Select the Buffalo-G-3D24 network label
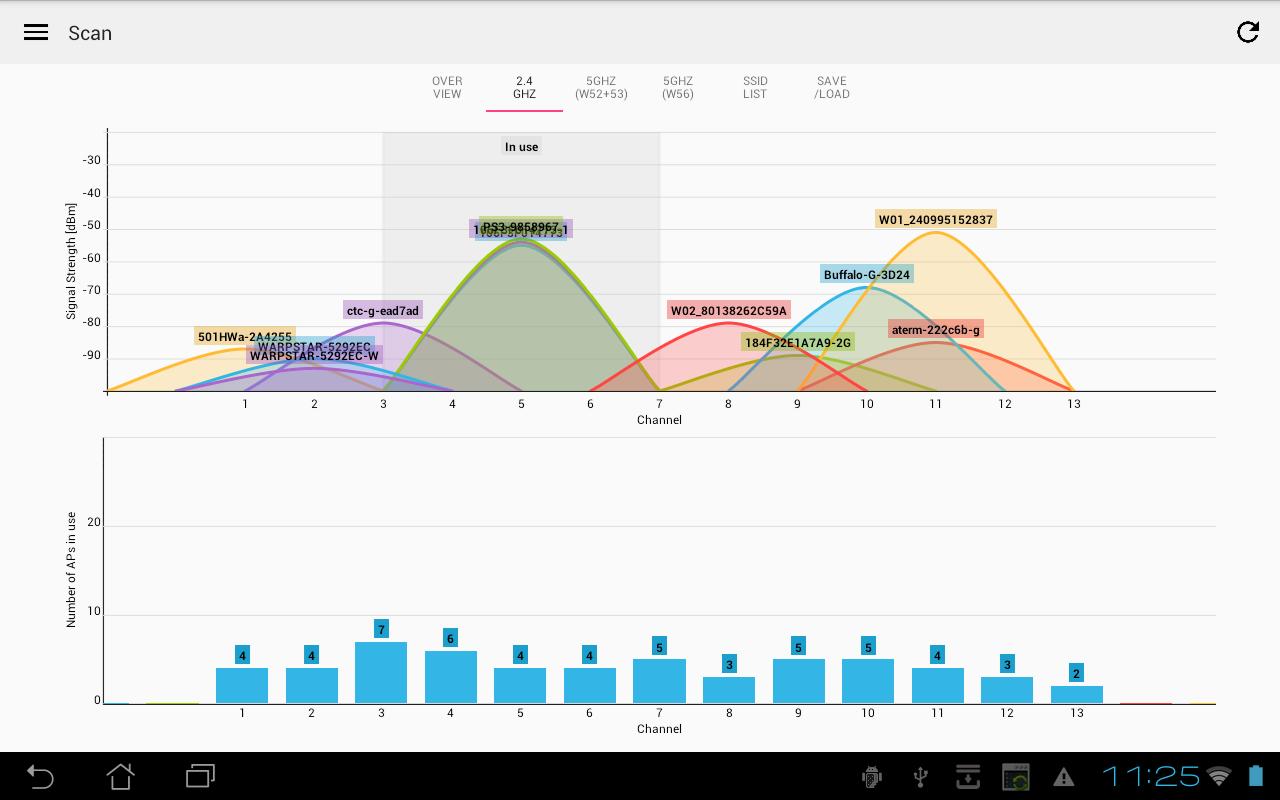This screenshot has width=1280, height=800. click(x=867, y=275)
